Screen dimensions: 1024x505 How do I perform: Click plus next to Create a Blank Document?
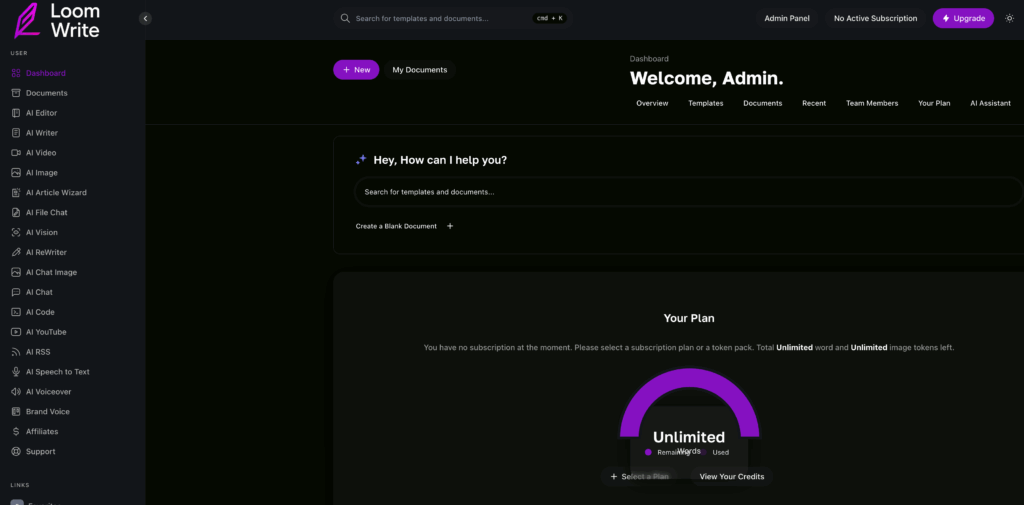pyautogui.click(x=450, y=226)
